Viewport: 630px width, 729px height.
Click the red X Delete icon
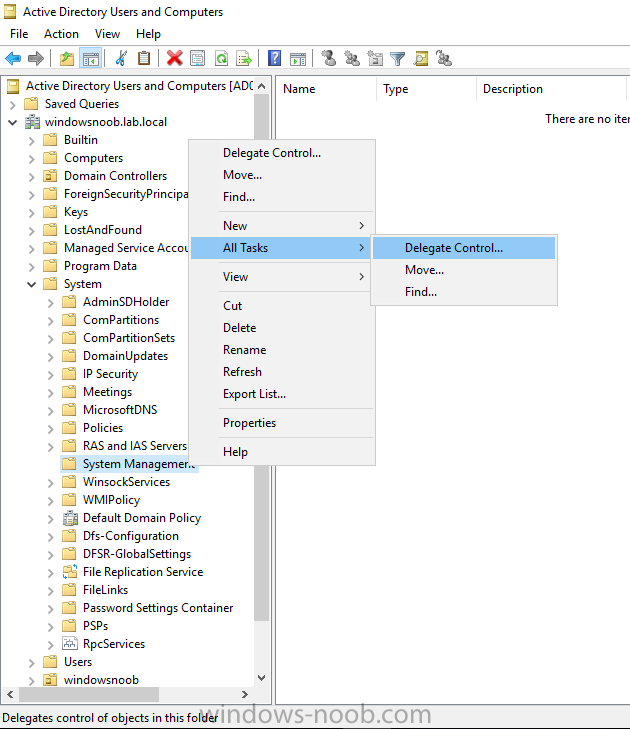[174, 59]
